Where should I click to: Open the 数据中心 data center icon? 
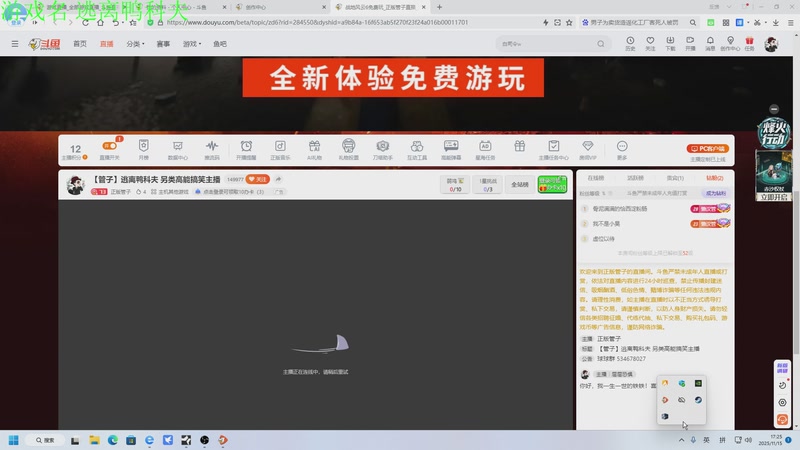click(x=178, y=150)
